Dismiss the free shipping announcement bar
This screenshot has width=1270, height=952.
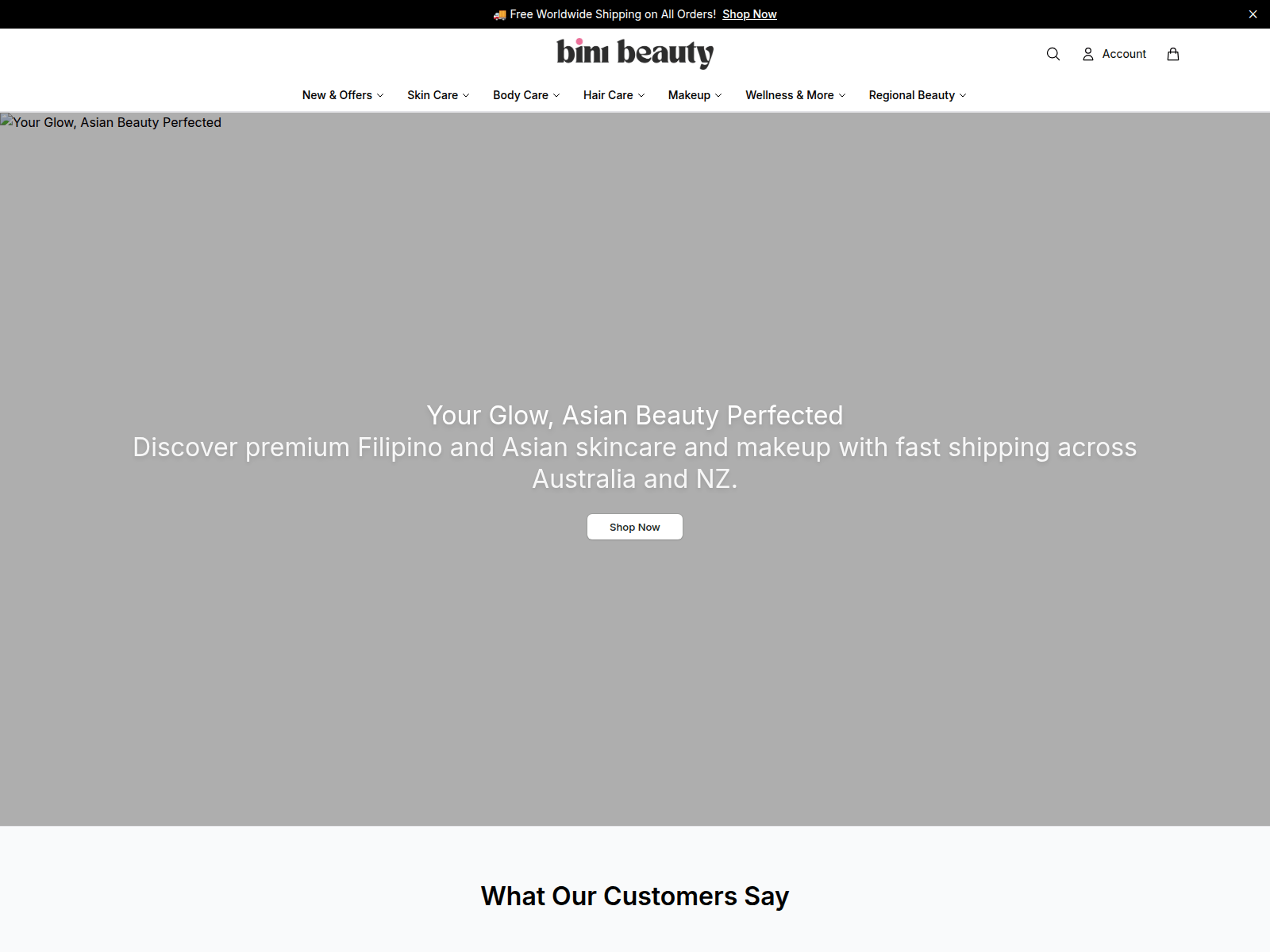pos(1253,14)
